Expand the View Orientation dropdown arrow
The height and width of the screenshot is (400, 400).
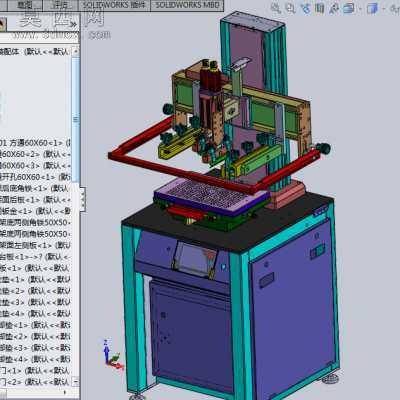(x=359, y=9)
